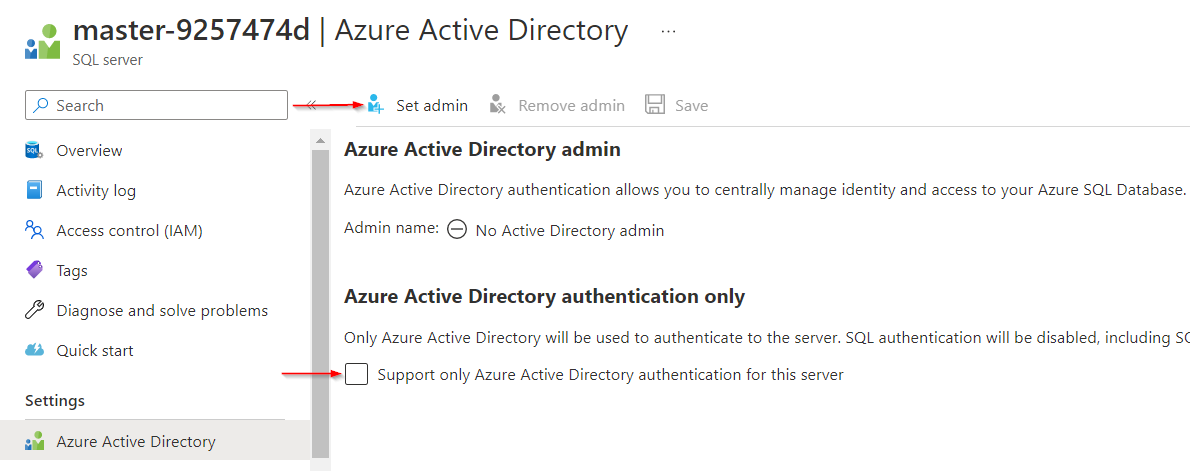1190x471 pixels.
Task: Click the sidebar scrollbar up arrow
Action: coord(320,140)
